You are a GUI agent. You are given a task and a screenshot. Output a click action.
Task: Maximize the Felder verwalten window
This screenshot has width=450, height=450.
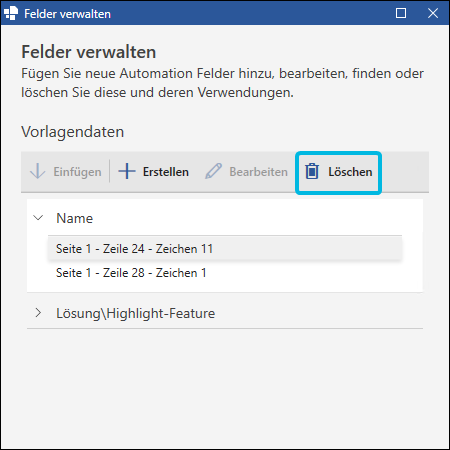401,13
